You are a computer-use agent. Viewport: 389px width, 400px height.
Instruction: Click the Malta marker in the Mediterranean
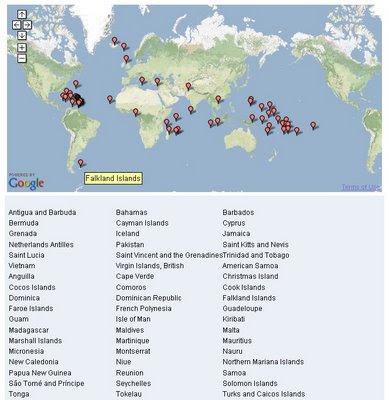(x=142, y=80)
